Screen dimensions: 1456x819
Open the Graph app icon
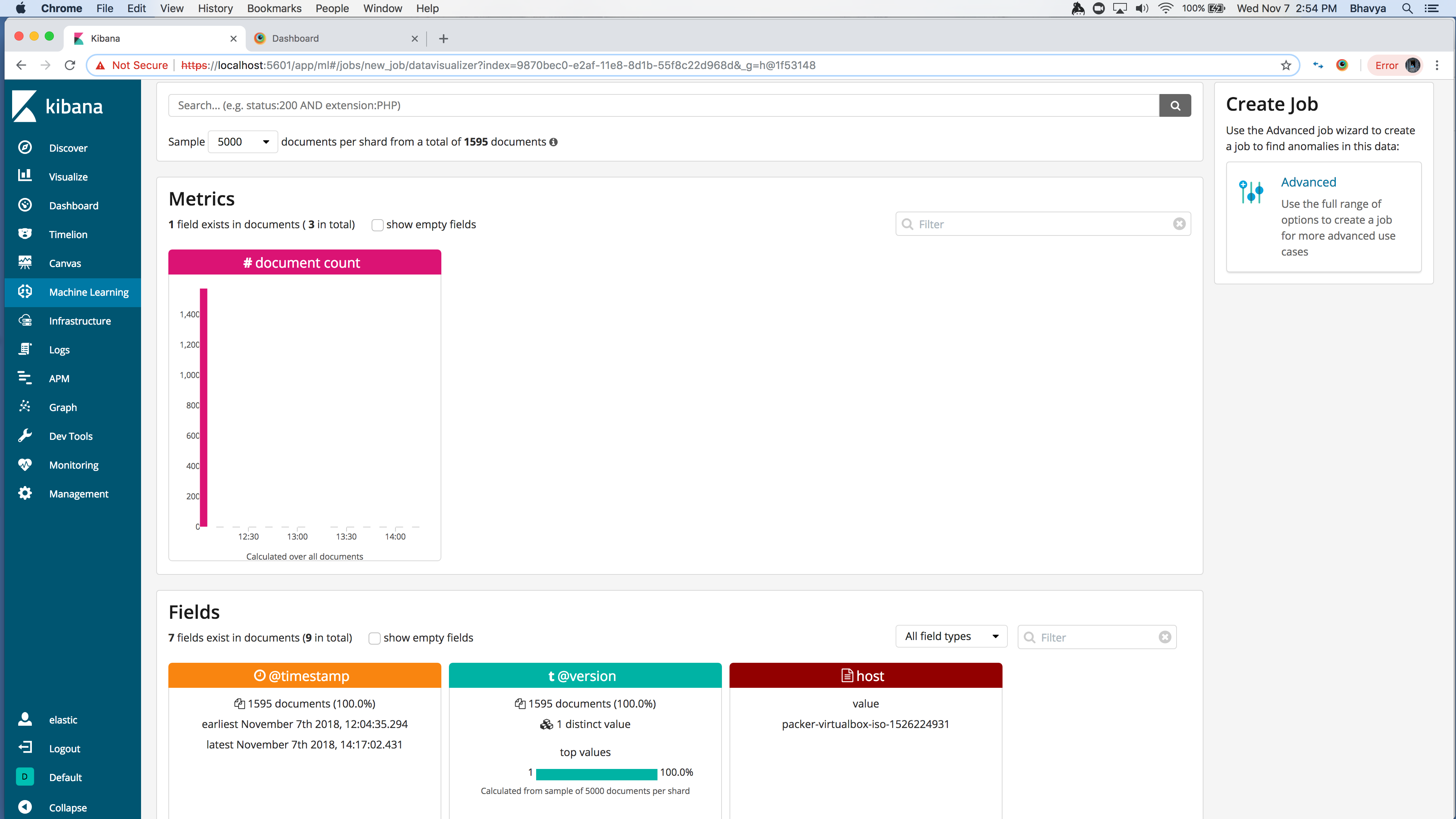(25, 406)
